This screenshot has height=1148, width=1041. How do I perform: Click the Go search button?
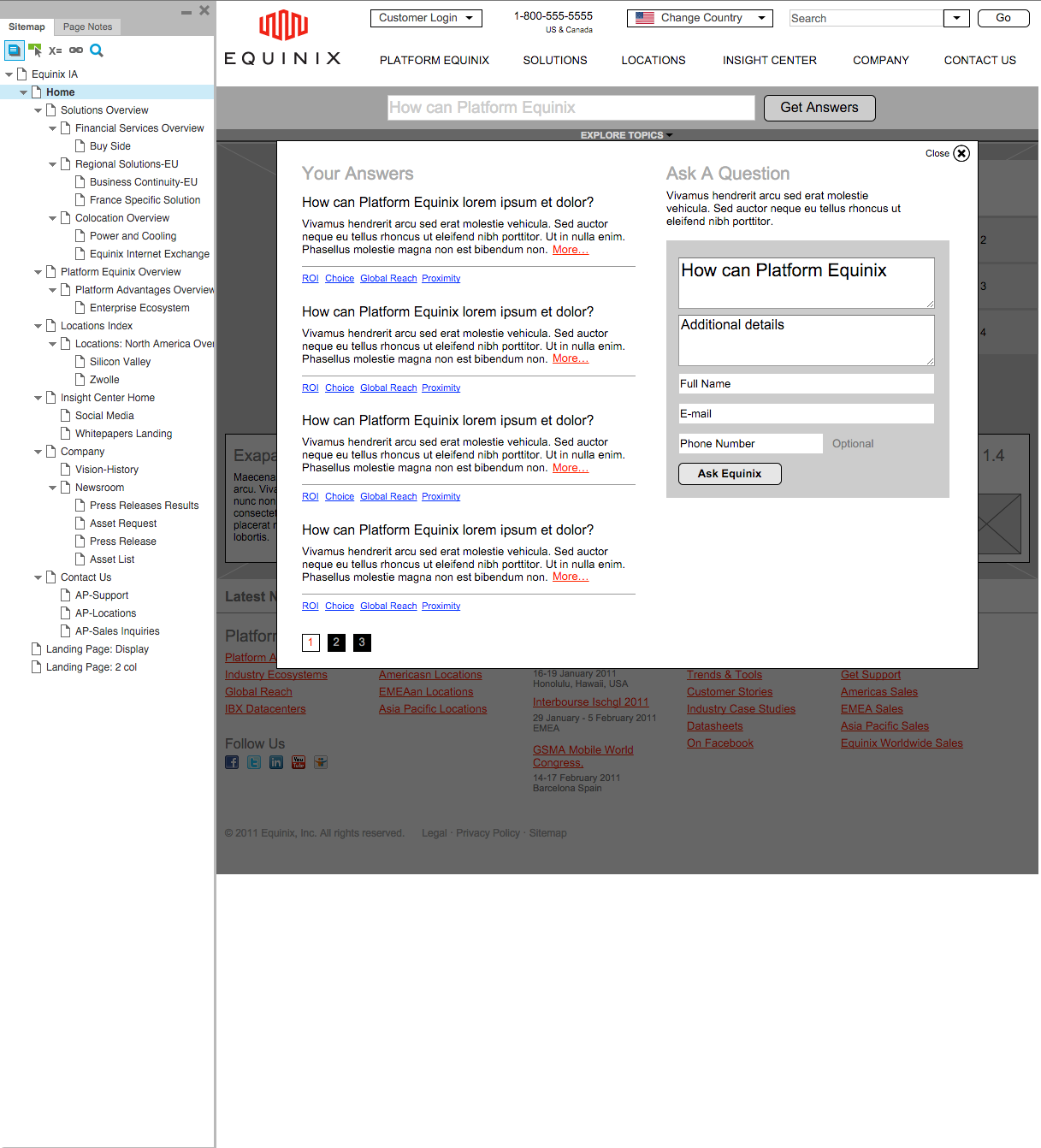[1003, 18]
